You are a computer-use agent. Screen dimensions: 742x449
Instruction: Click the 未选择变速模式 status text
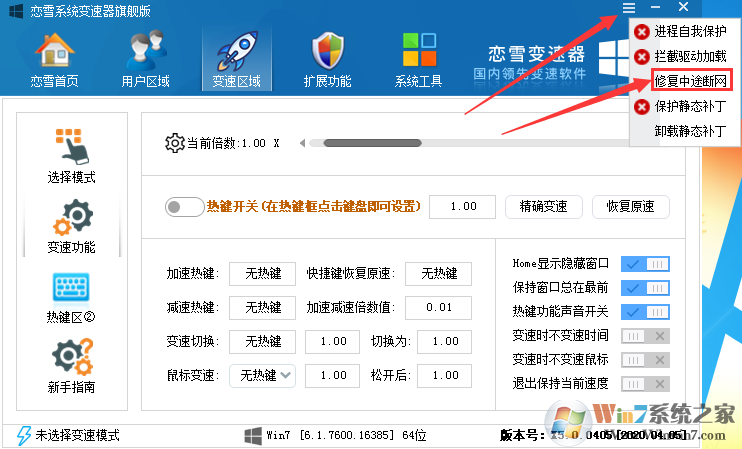78,436
